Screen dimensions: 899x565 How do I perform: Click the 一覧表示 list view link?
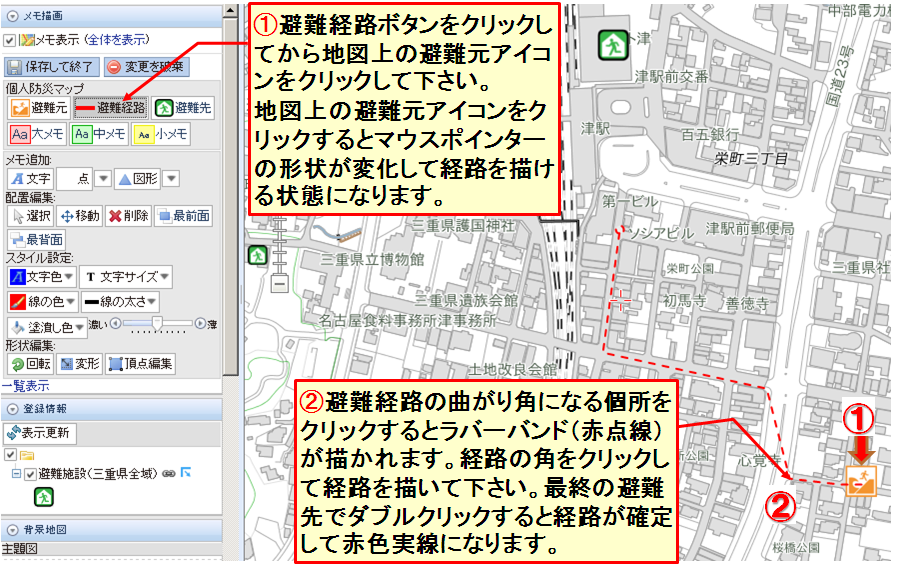coord(25,385)
